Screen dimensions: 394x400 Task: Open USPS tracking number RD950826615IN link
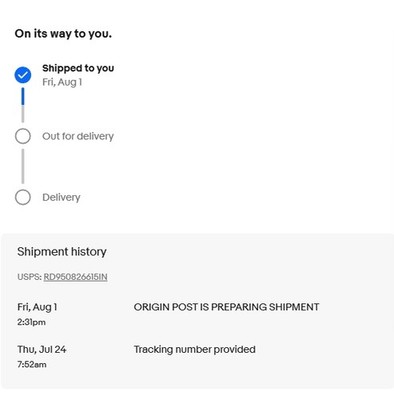click(x=75, y=277)
